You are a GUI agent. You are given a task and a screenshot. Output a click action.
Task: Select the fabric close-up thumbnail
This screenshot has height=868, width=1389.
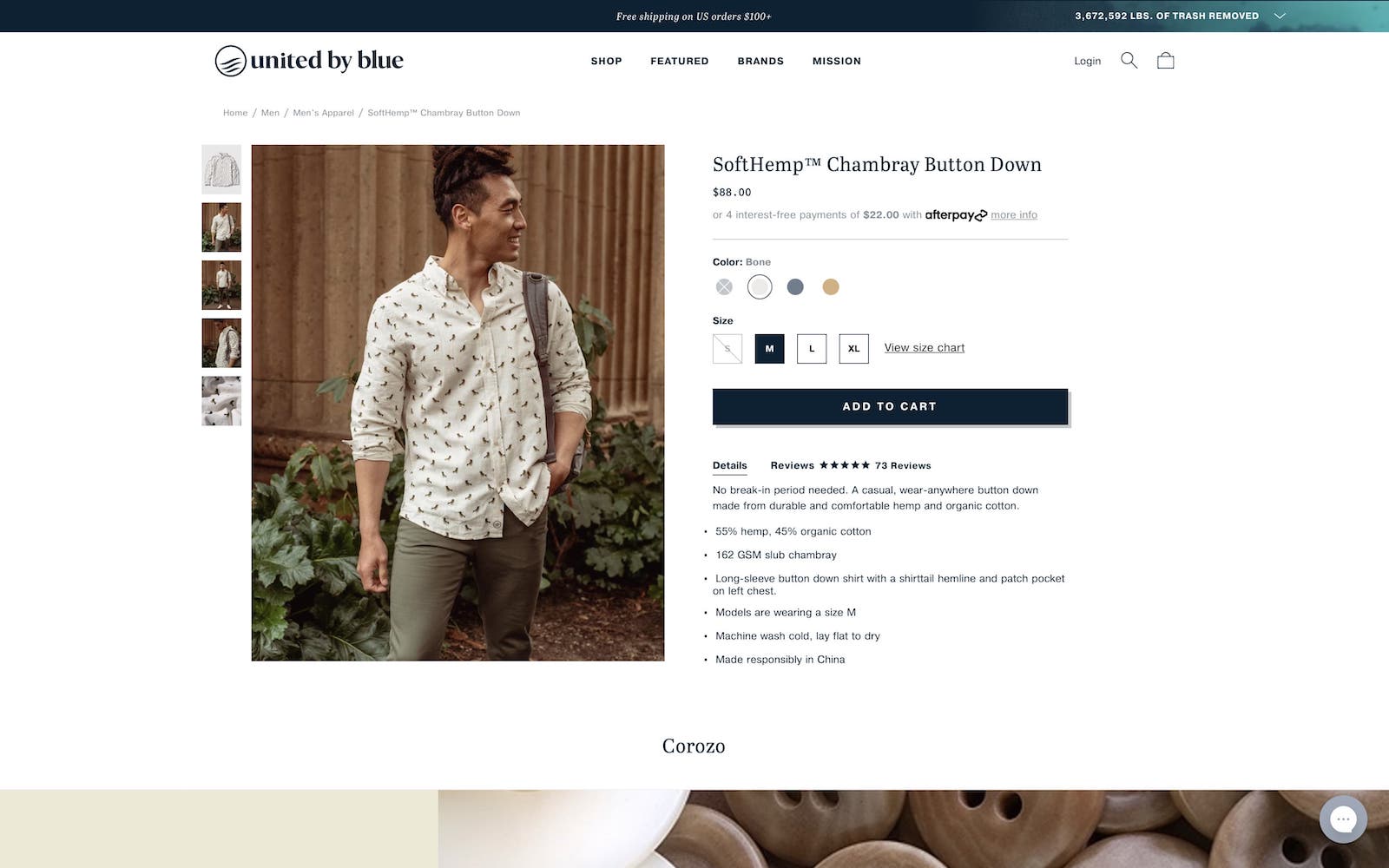[x=221, y=401]
